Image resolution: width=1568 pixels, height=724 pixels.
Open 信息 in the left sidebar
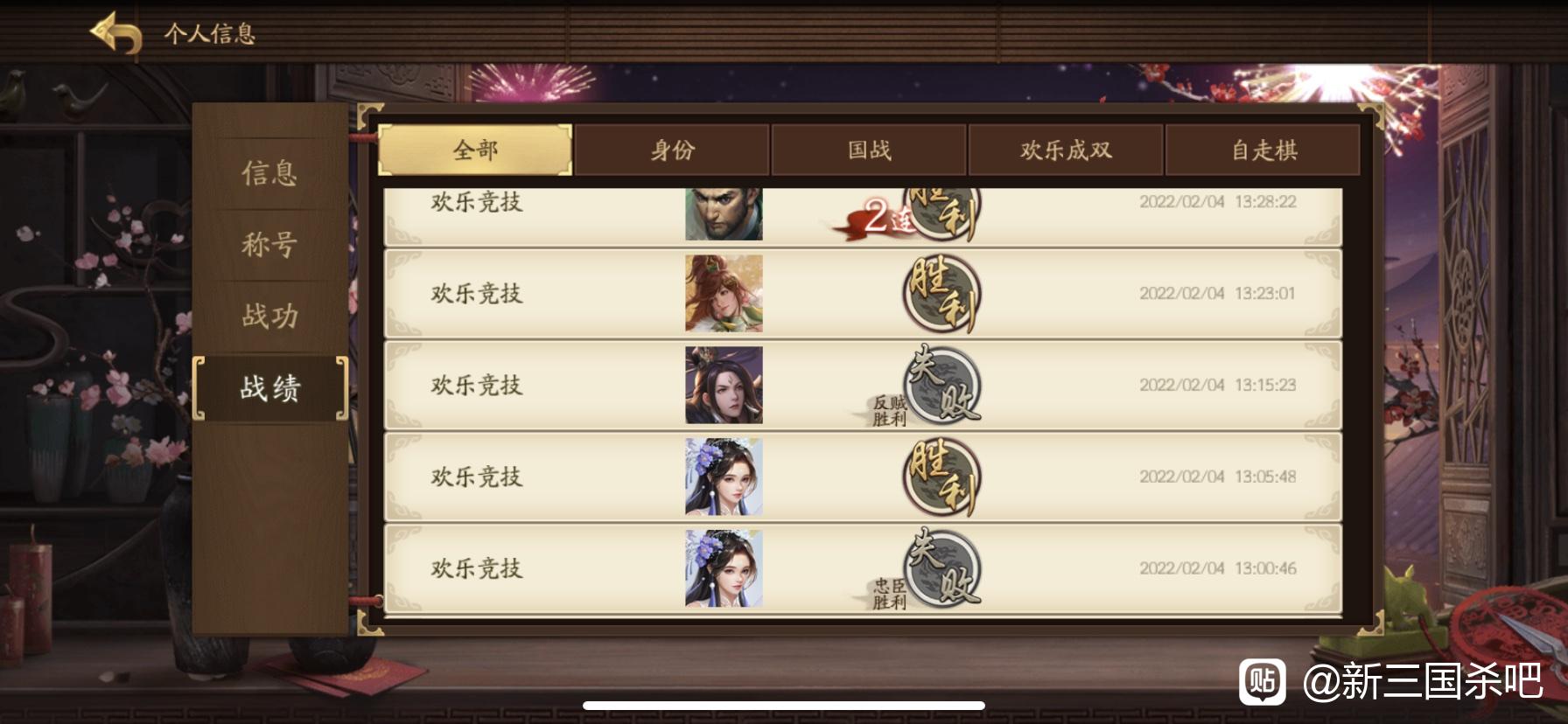tap(269, 173)
